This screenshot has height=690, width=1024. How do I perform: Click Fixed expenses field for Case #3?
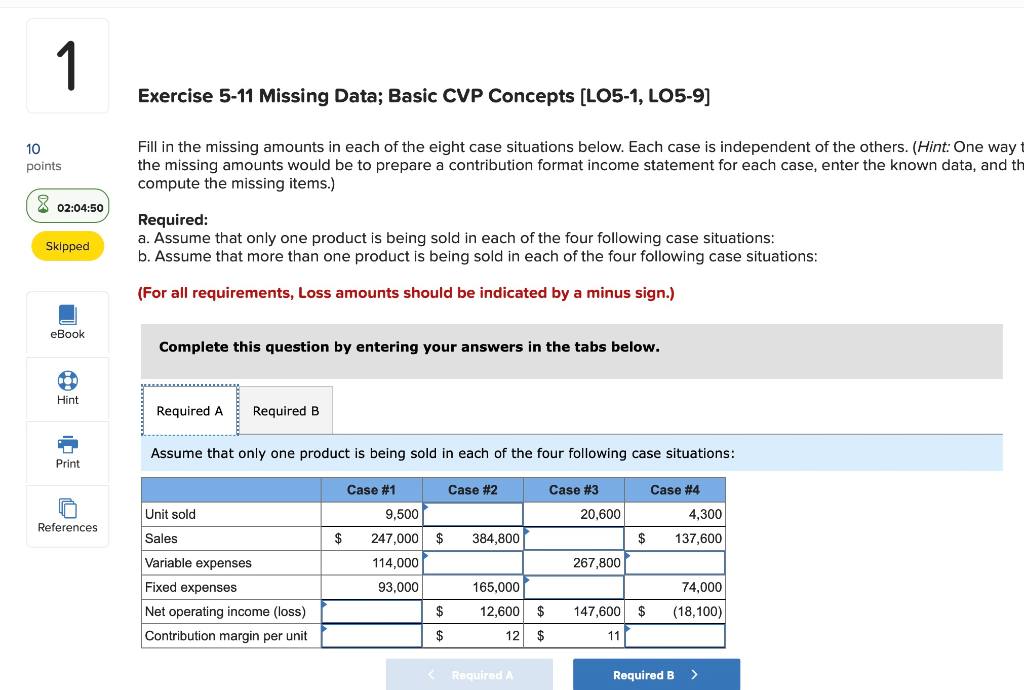click(573, 587)
